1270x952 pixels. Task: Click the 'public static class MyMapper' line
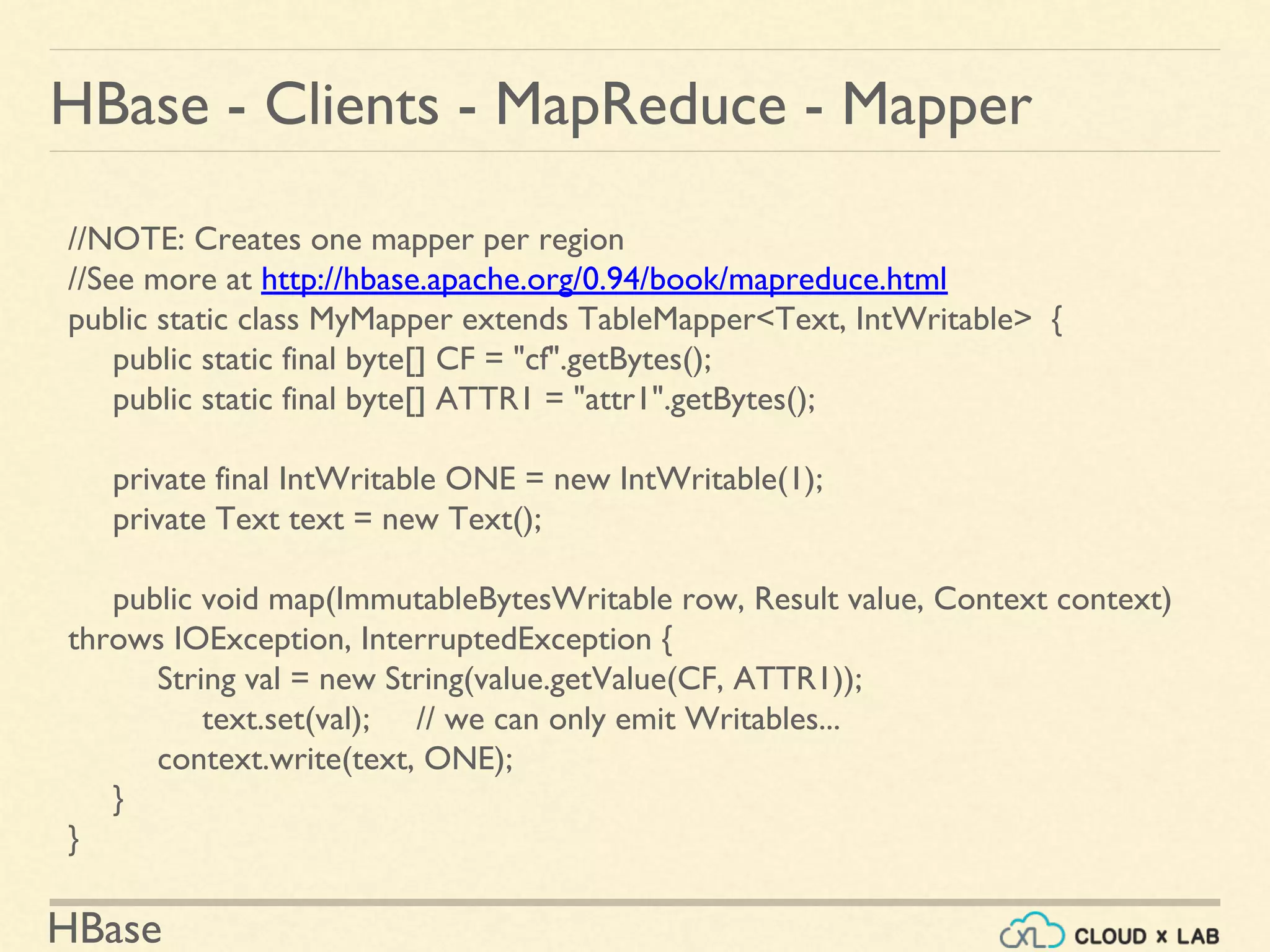tap(565, 320)
